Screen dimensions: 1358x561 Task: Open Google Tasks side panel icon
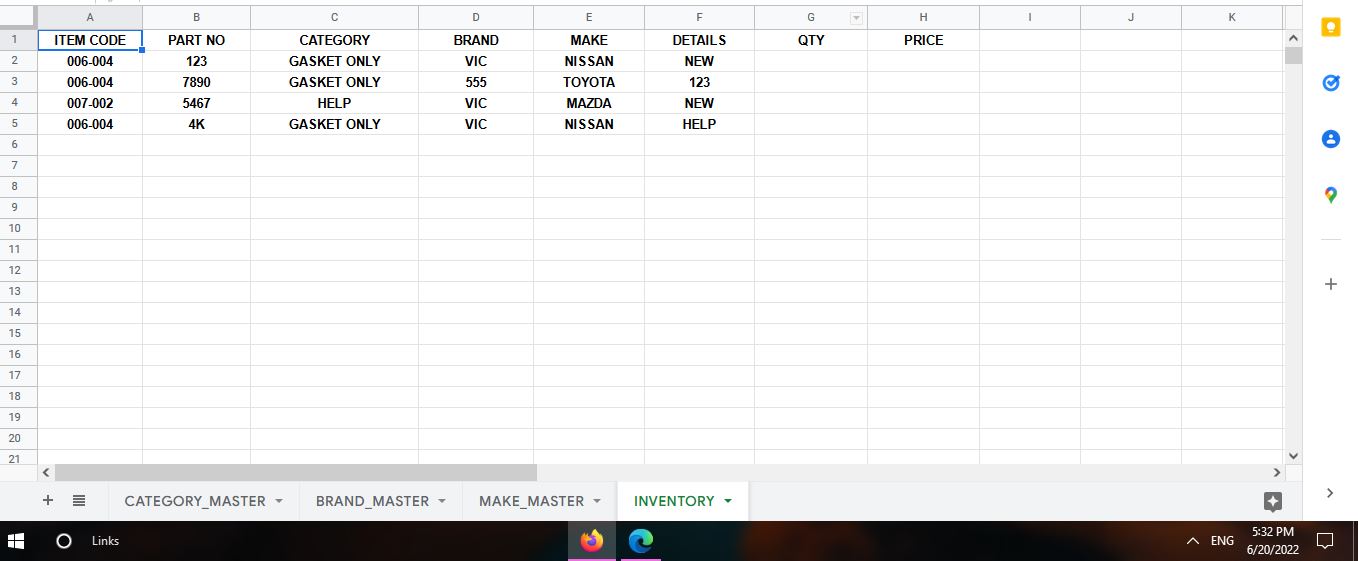[x=1330, y=83]
